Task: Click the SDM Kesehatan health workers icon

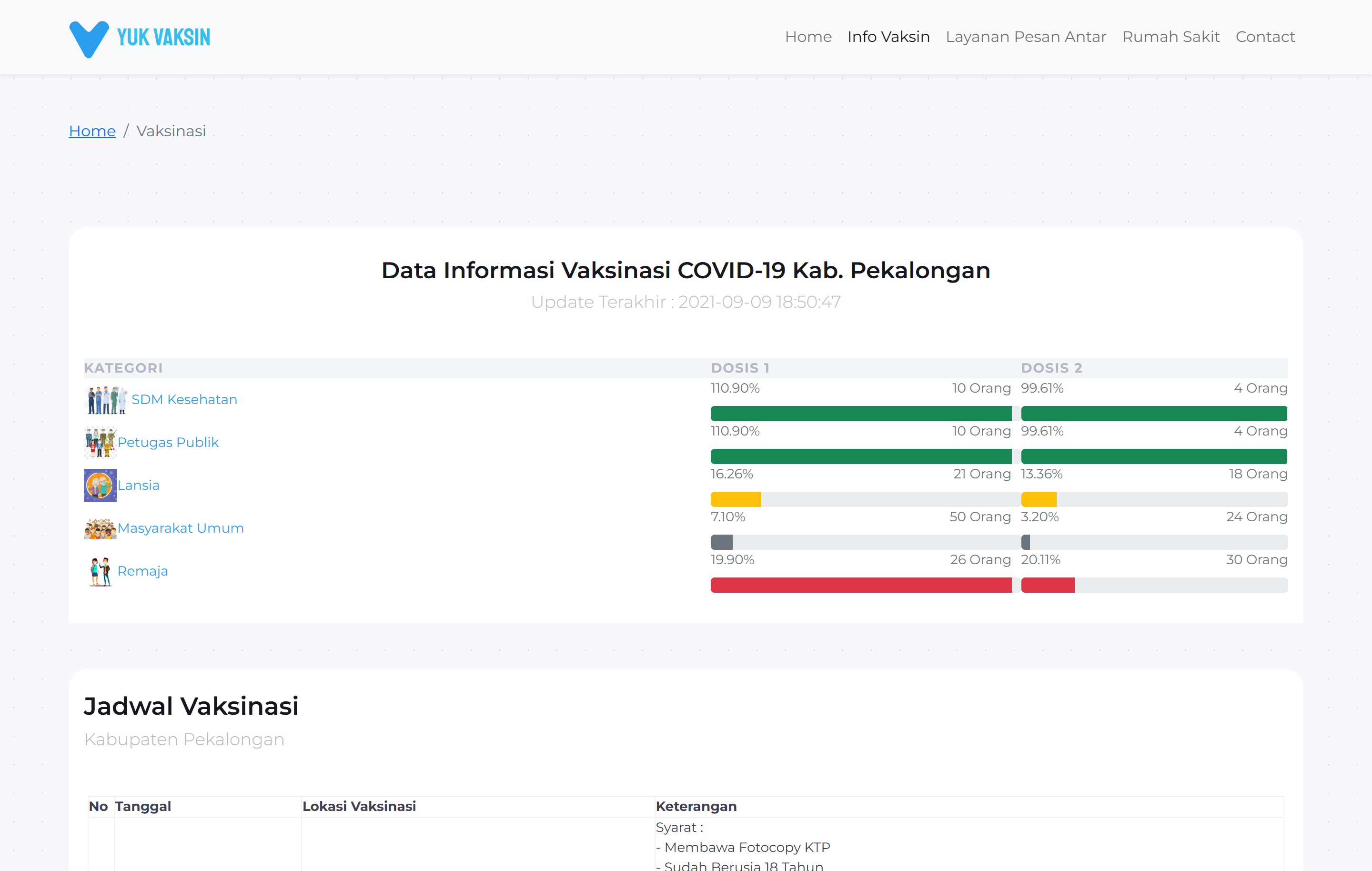Action: (107, 400)
